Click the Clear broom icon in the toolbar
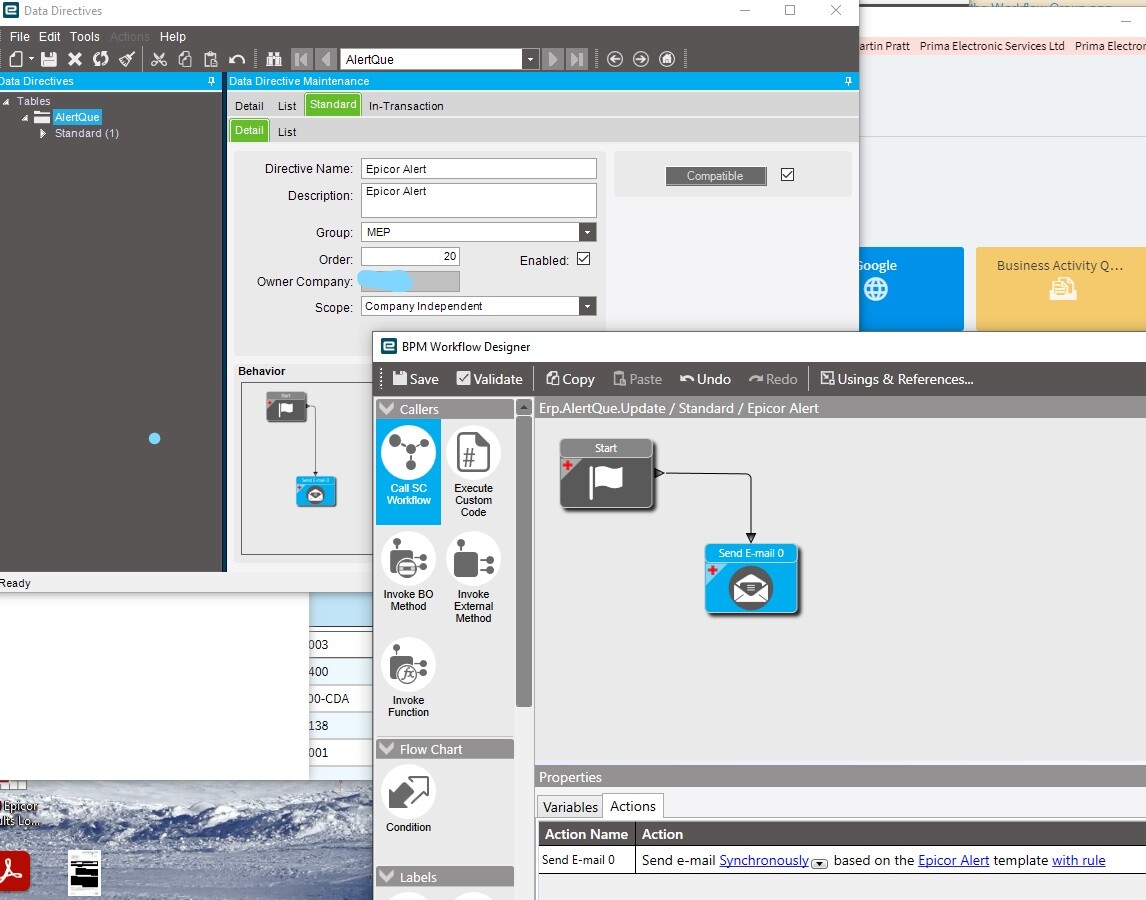1146x900 pixels. (x=127, y=59)
